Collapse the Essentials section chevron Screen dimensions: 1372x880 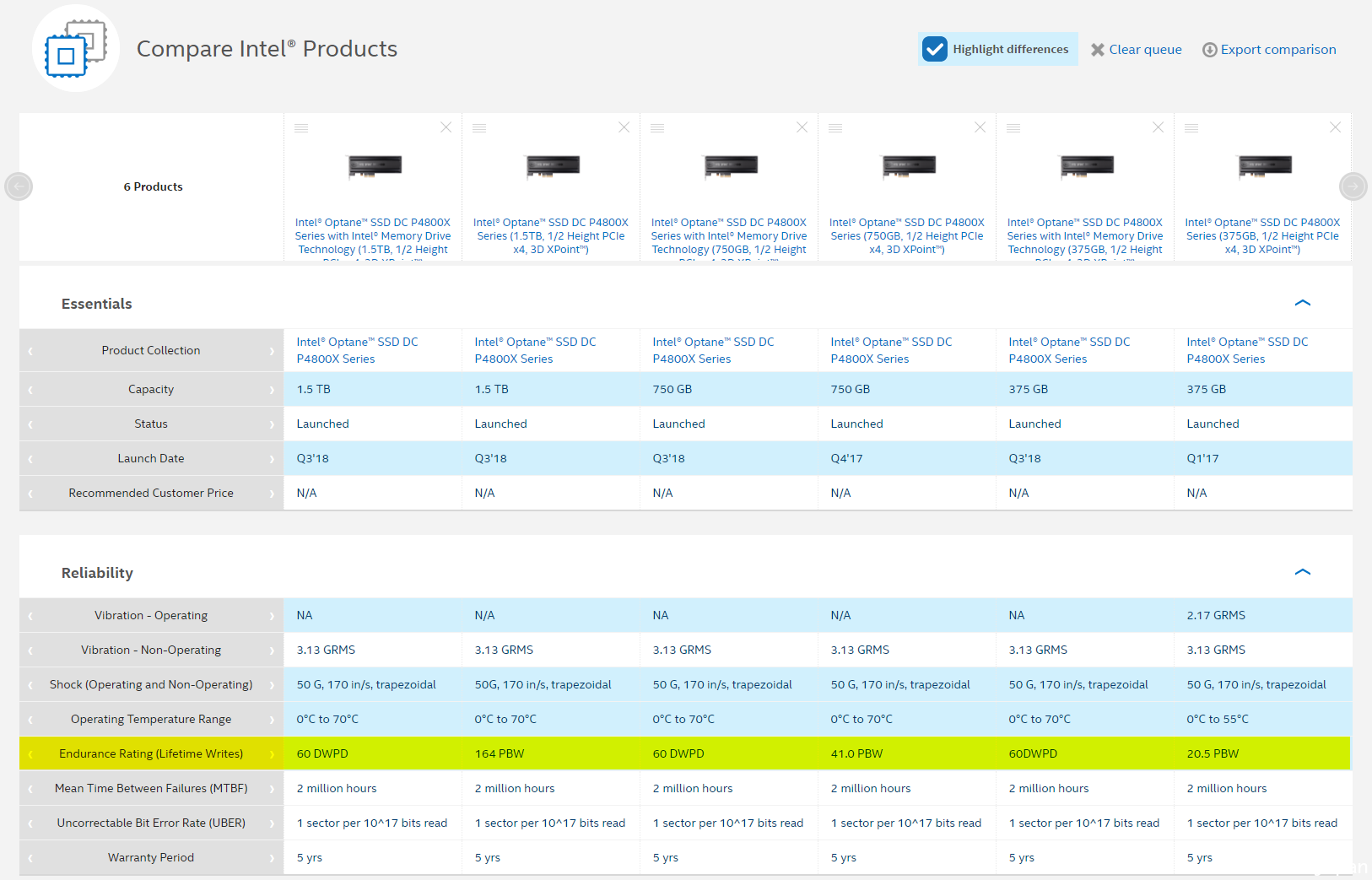tap(1303, 303)
